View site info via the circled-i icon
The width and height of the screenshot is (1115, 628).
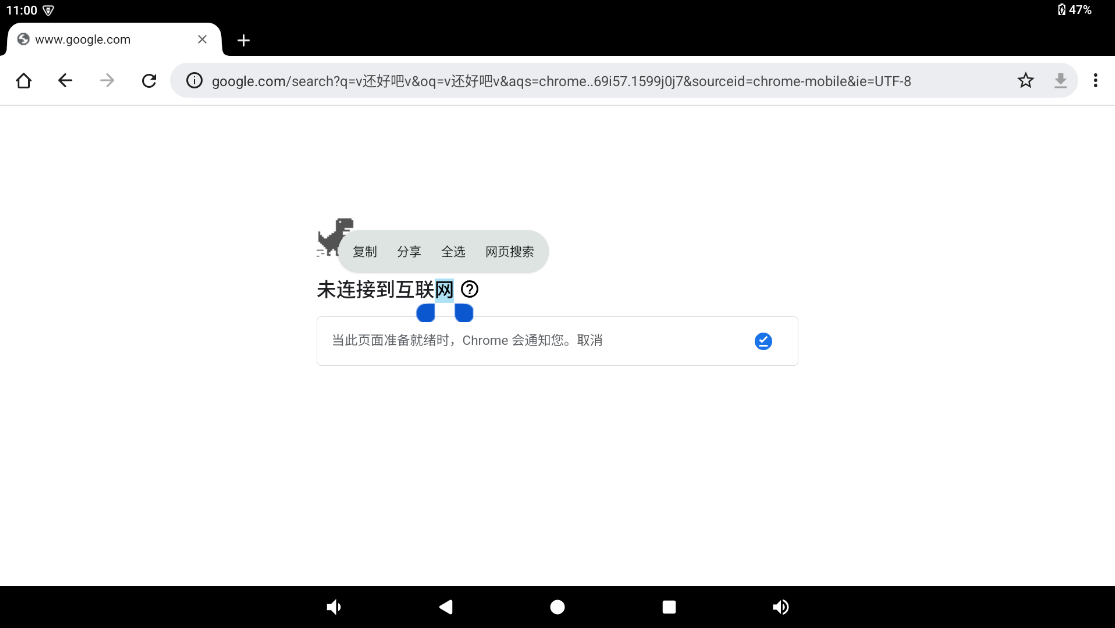pyautogui.click(x=194, y=81)
